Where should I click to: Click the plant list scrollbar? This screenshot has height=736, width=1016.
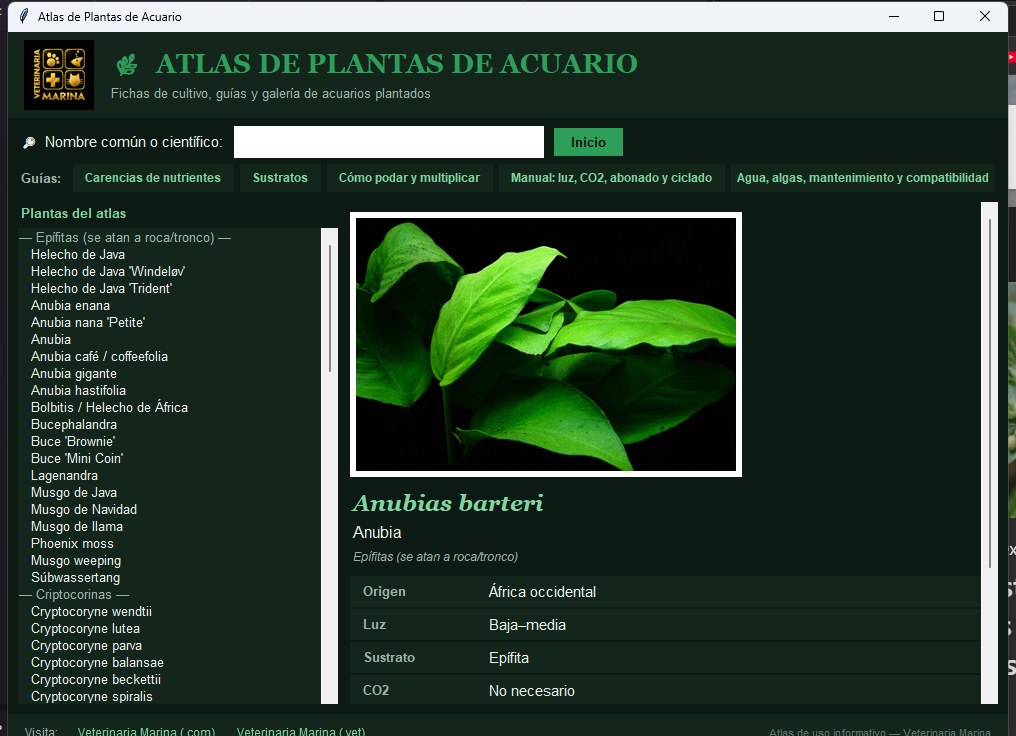[x=330, y=465]
